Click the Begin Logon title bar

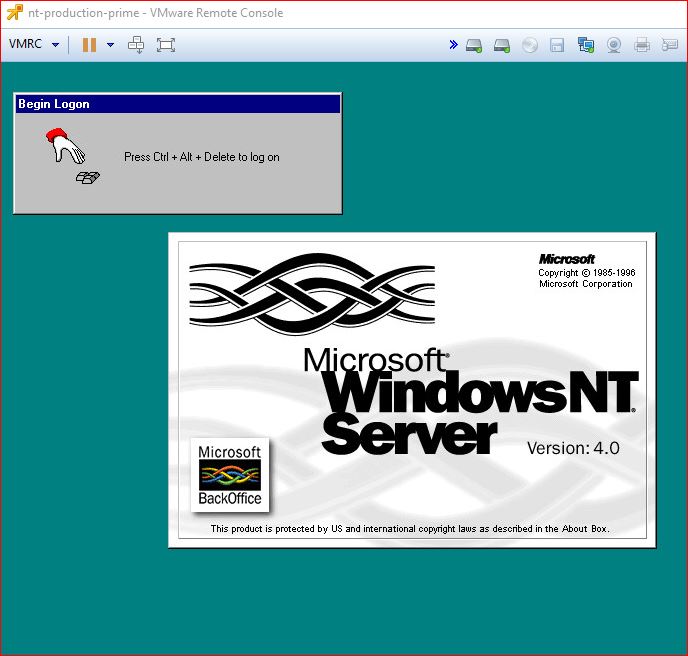178,104
